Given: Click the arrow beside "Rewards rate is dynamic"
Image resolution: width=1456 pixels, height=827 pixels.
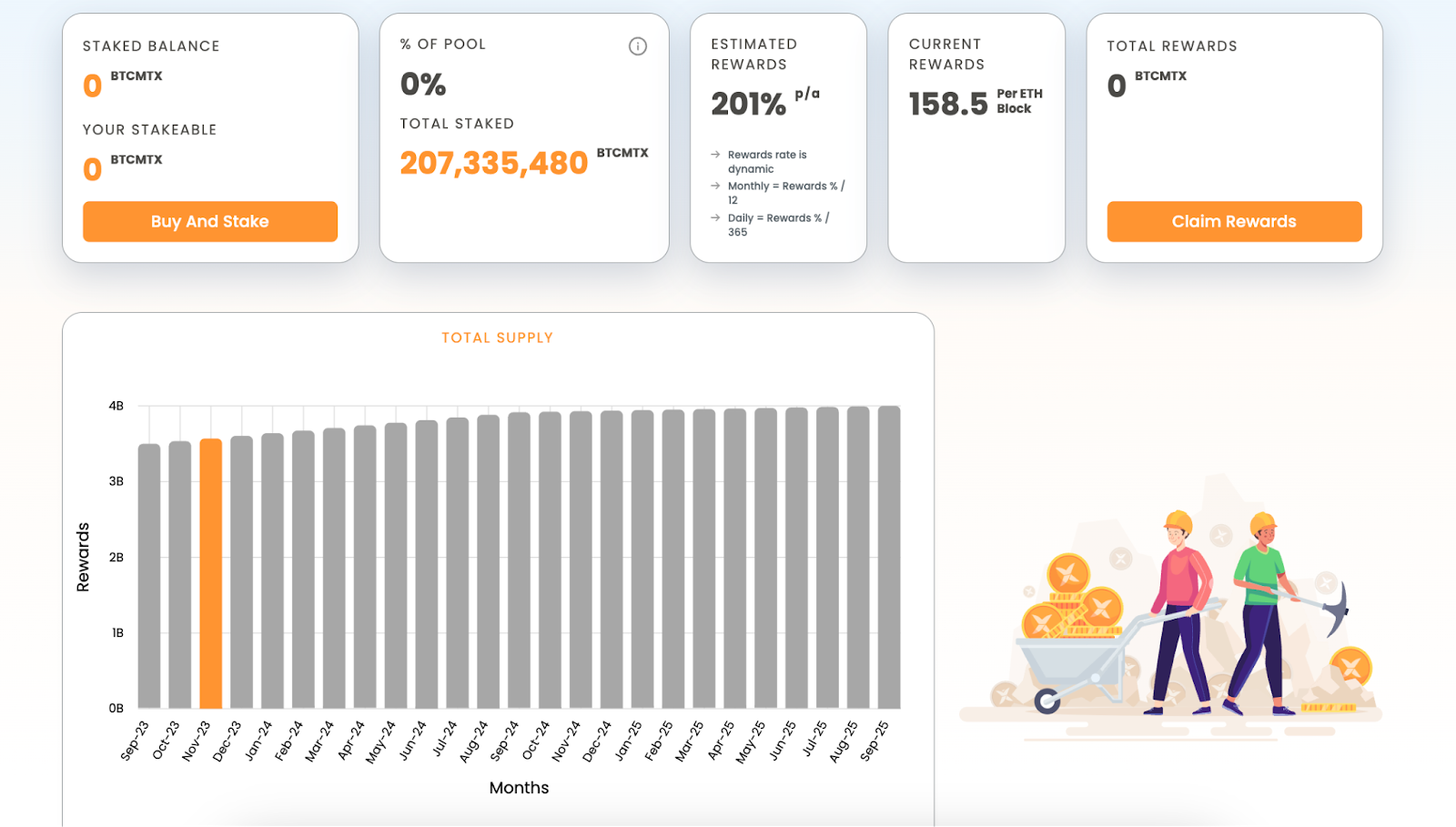Looking at the screenshot, I should click(715, 155).
